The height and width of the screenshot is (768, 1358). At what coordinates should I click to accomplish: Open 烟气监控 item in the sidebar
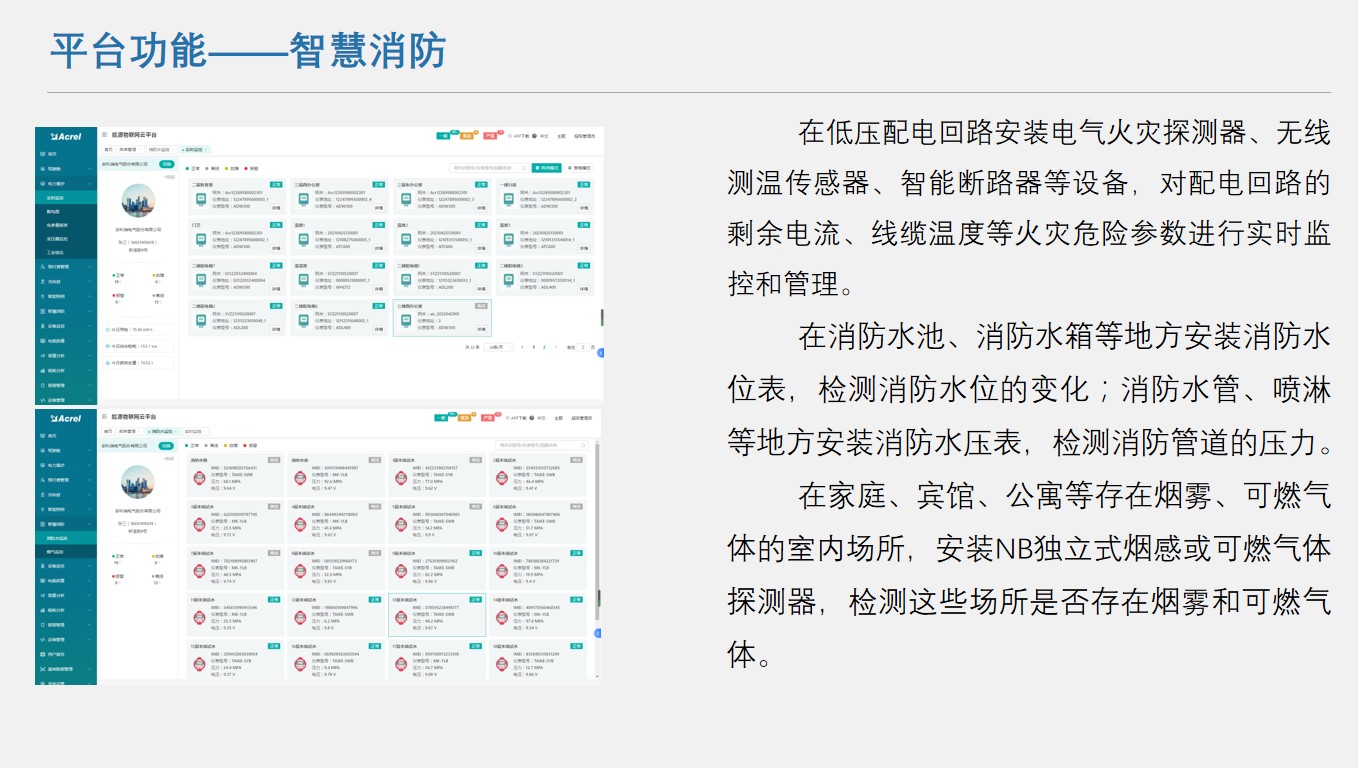56,551
